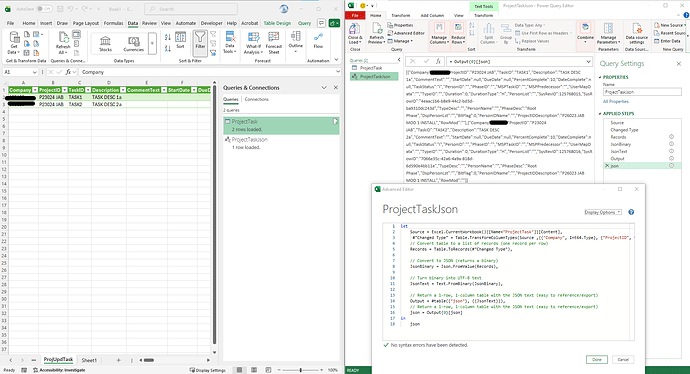
Task: Open What-If Analysis menu
Action: pos(253,43)
